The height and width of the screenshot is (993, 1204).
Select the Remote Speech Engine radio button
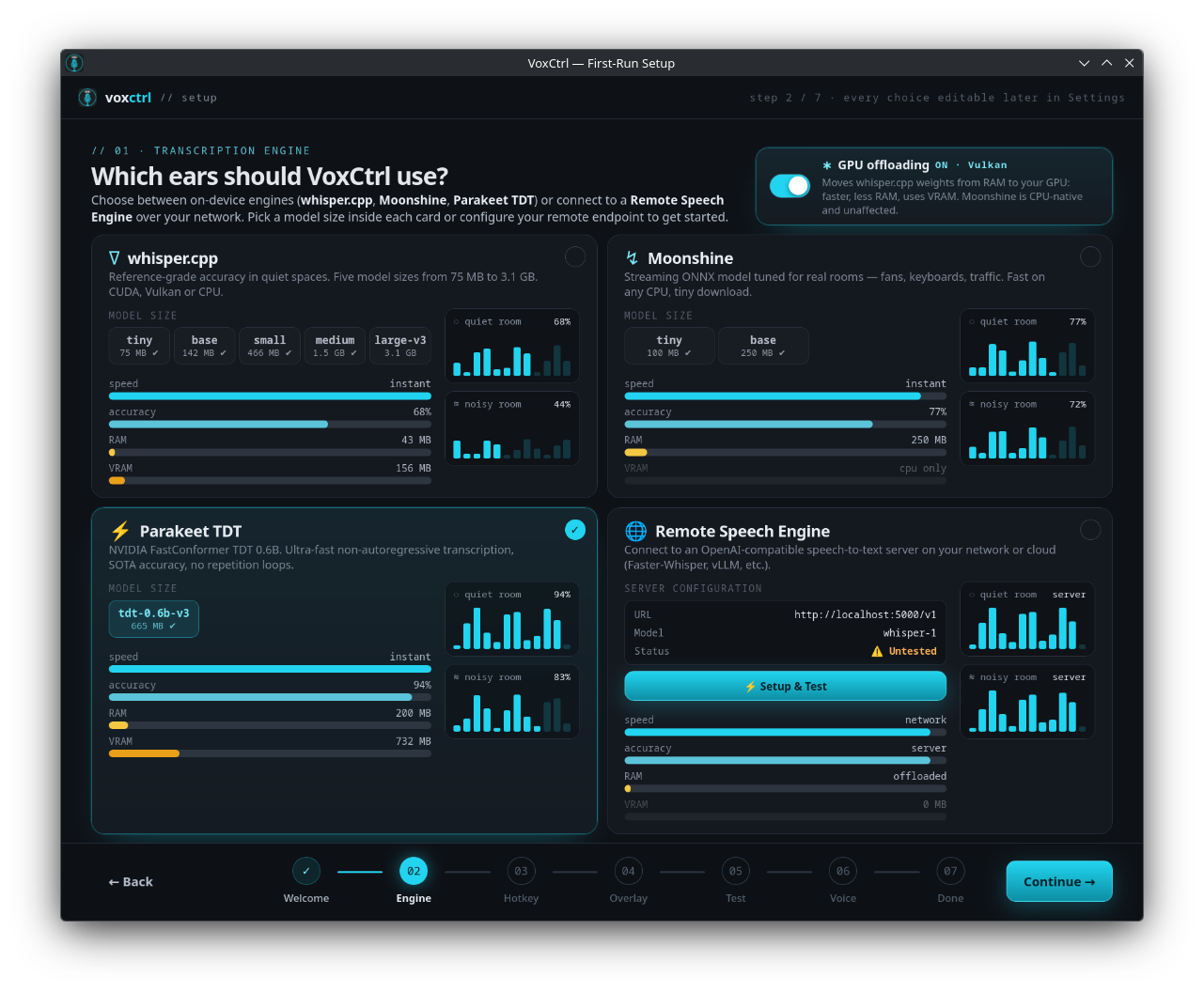pyautogui.click(x=1090, y=530)
